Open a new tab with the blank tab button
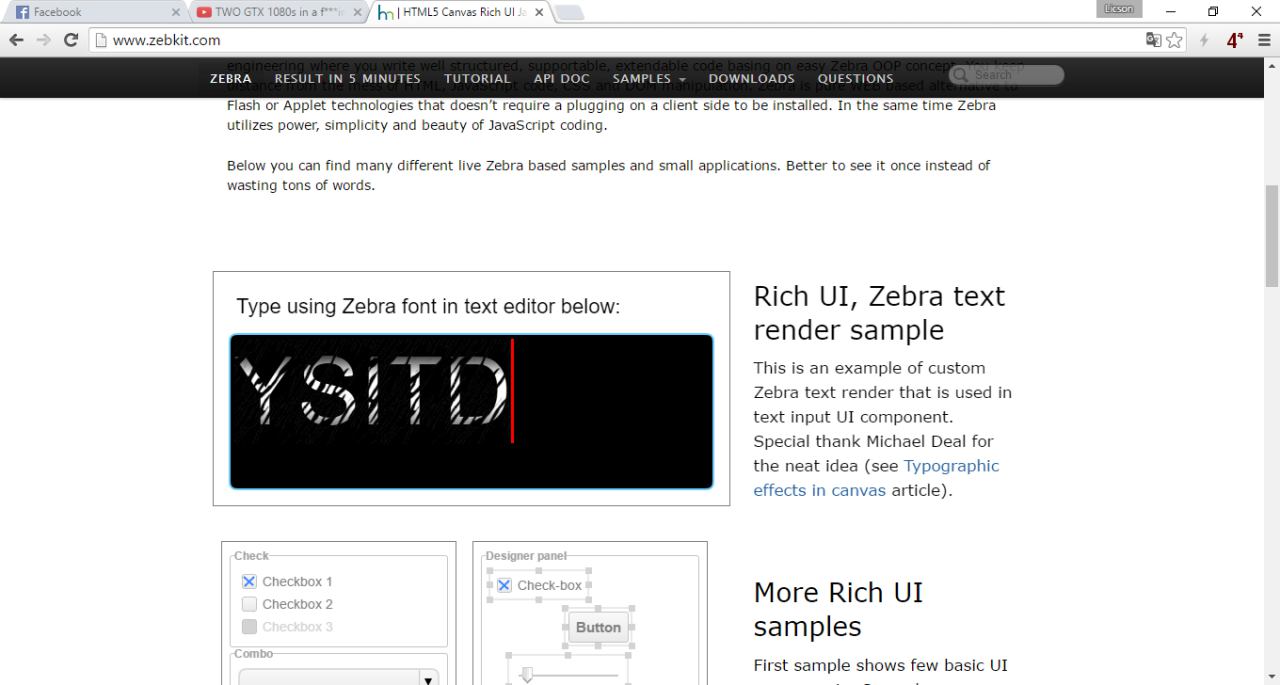The image size is (1280, 685). pos(569,13)
